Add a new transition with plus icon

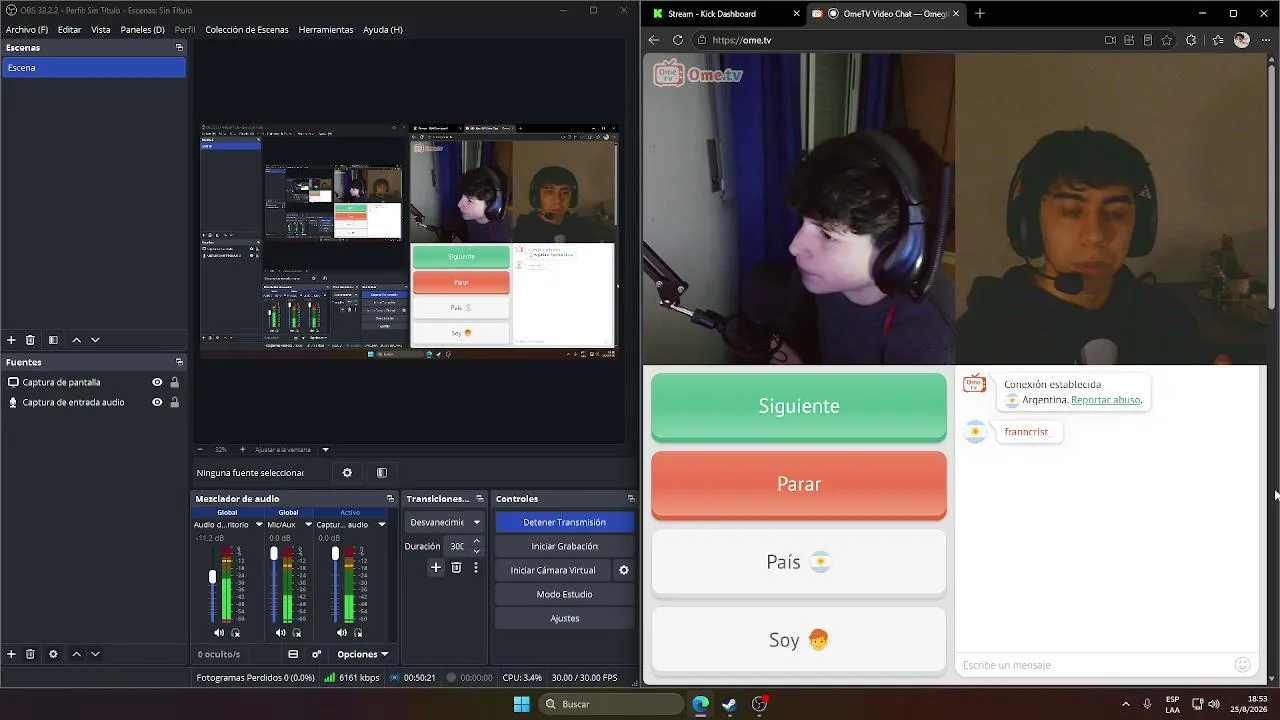435,567
